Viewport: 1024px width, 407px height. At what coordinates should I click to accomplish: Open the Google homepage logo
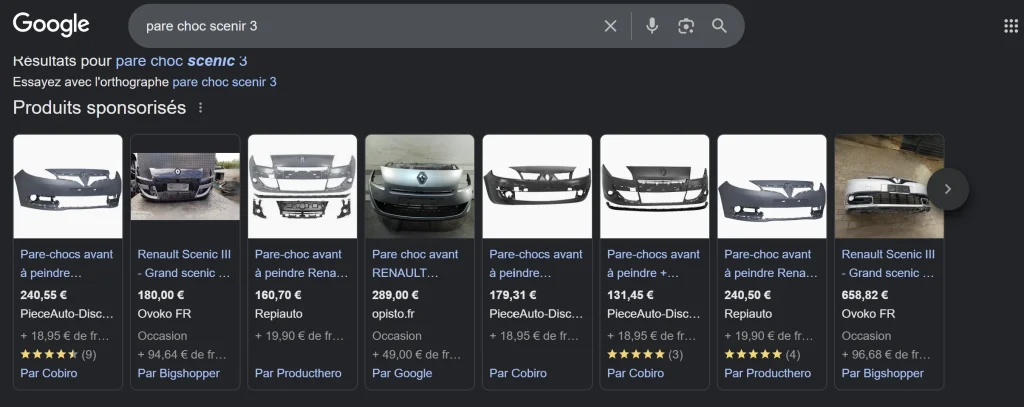[x=51, y=25]
